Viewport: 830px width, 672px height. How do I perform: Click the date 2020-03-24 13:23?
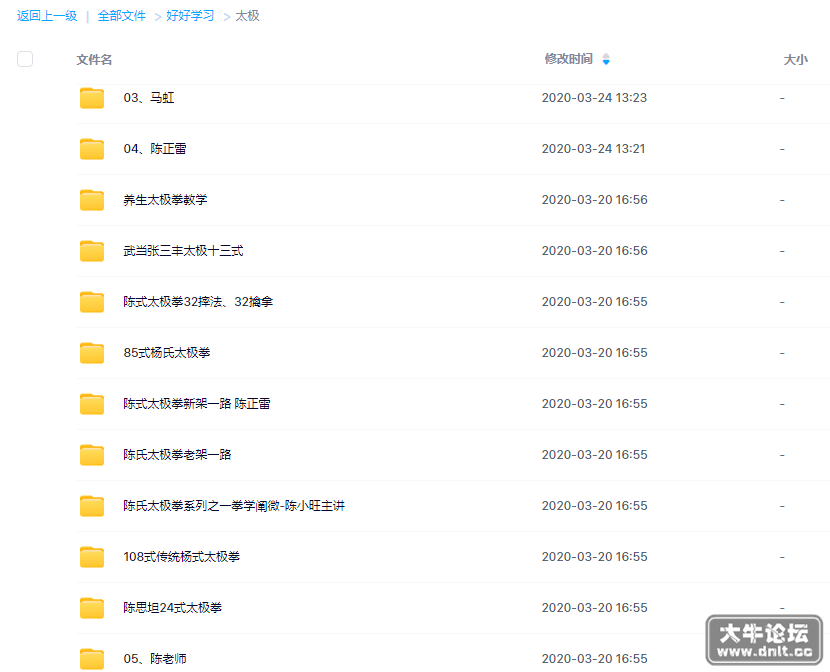(x=594, y=98)
